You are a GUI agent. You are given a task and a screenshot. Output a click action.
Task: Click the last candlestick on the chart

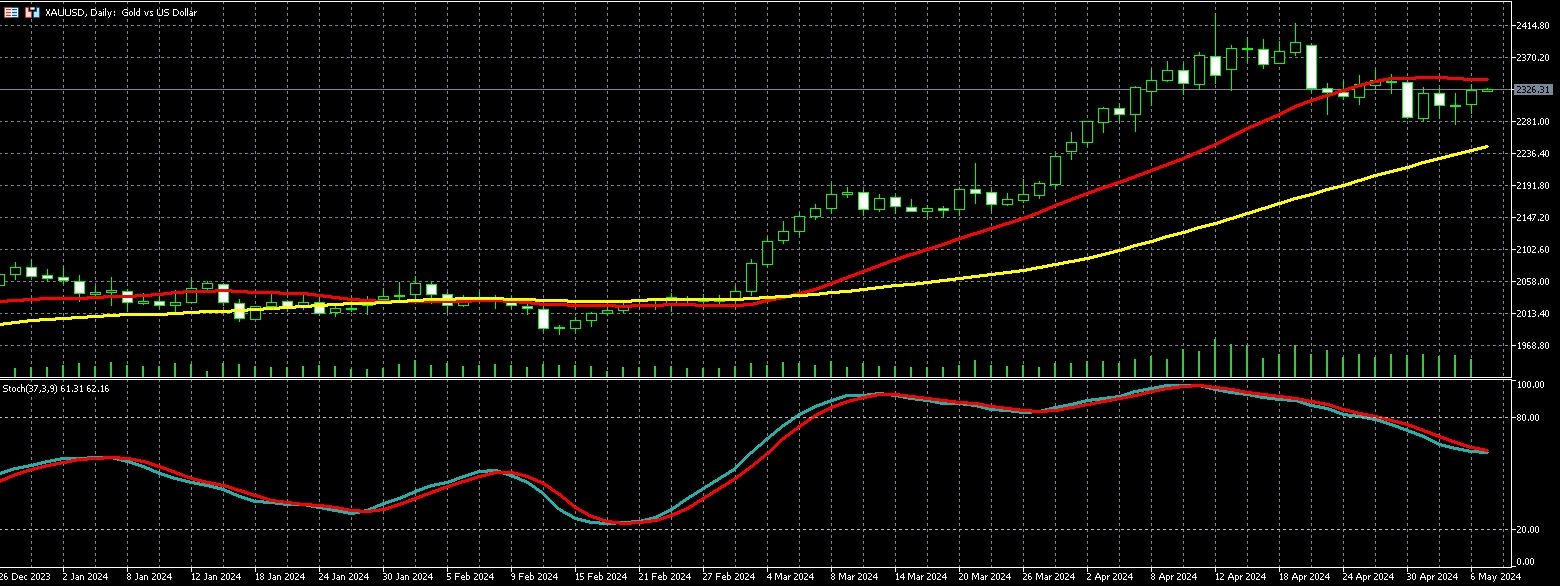1487,91
